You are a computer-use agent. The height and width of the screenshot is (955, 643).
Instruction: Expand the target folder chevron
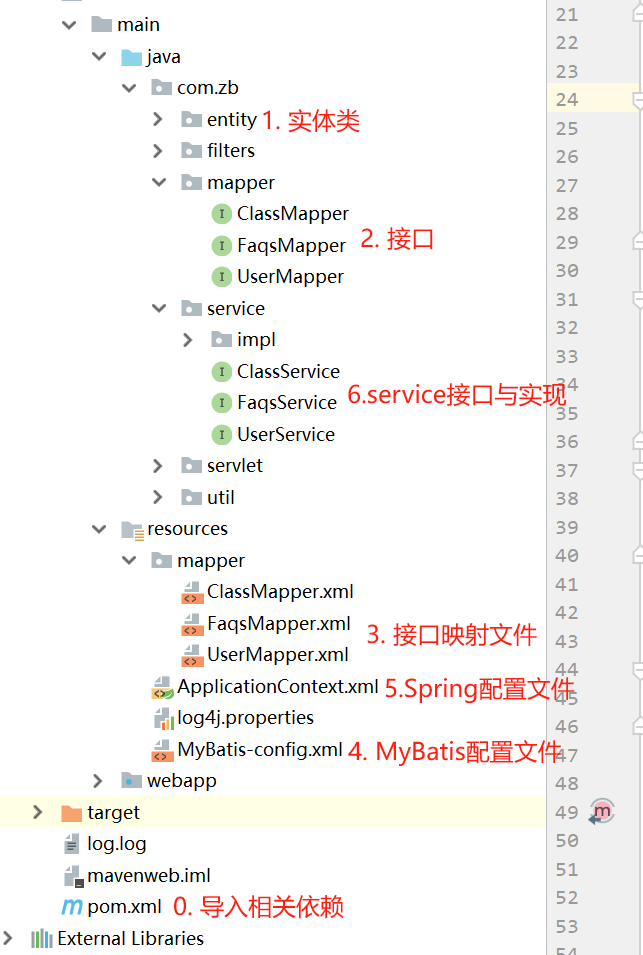[x=38, y=812]
